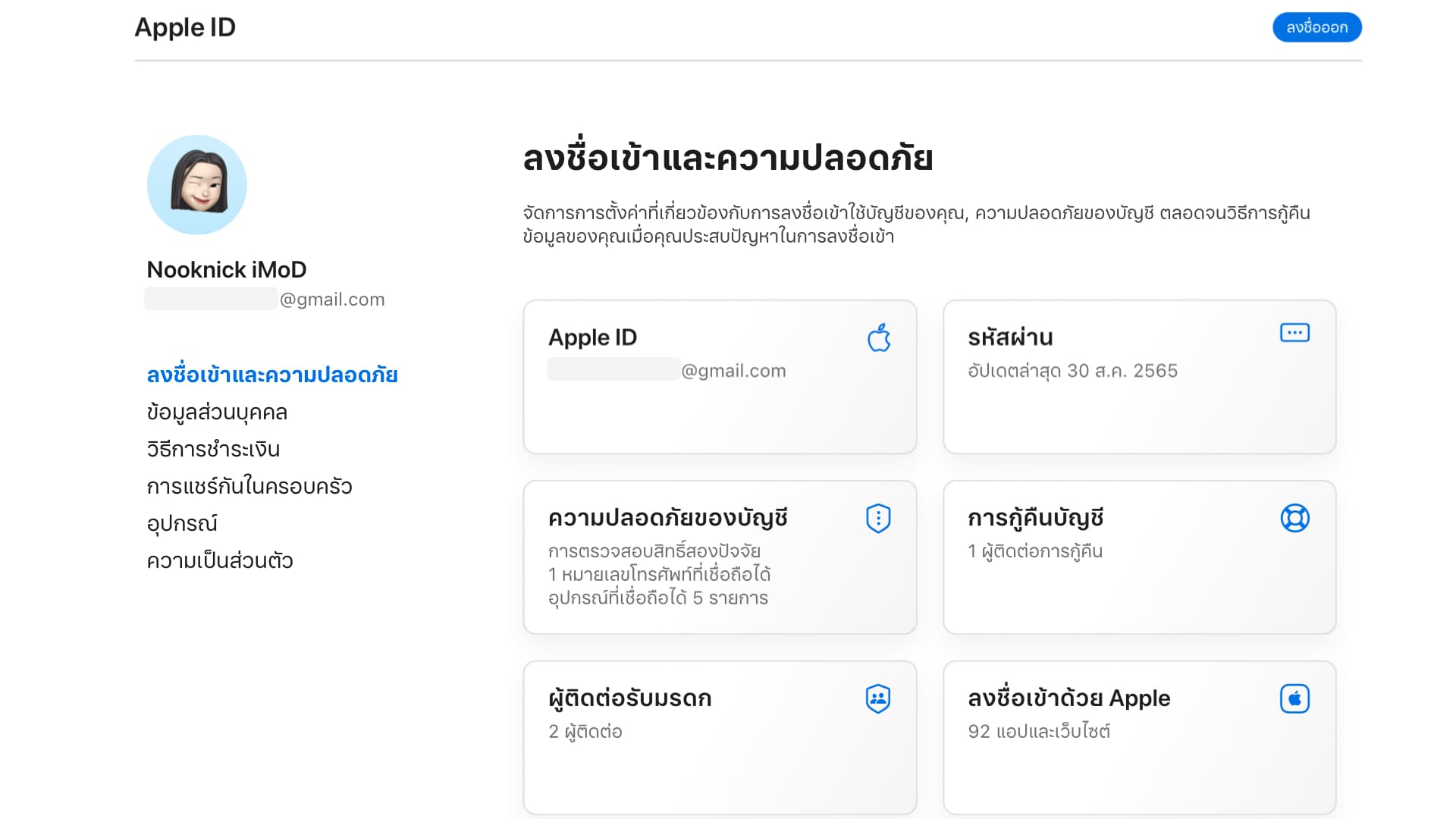Open ข้อมูลส่วนบุคคล sidebar section
1456x819 pixels.
(217, 413)
